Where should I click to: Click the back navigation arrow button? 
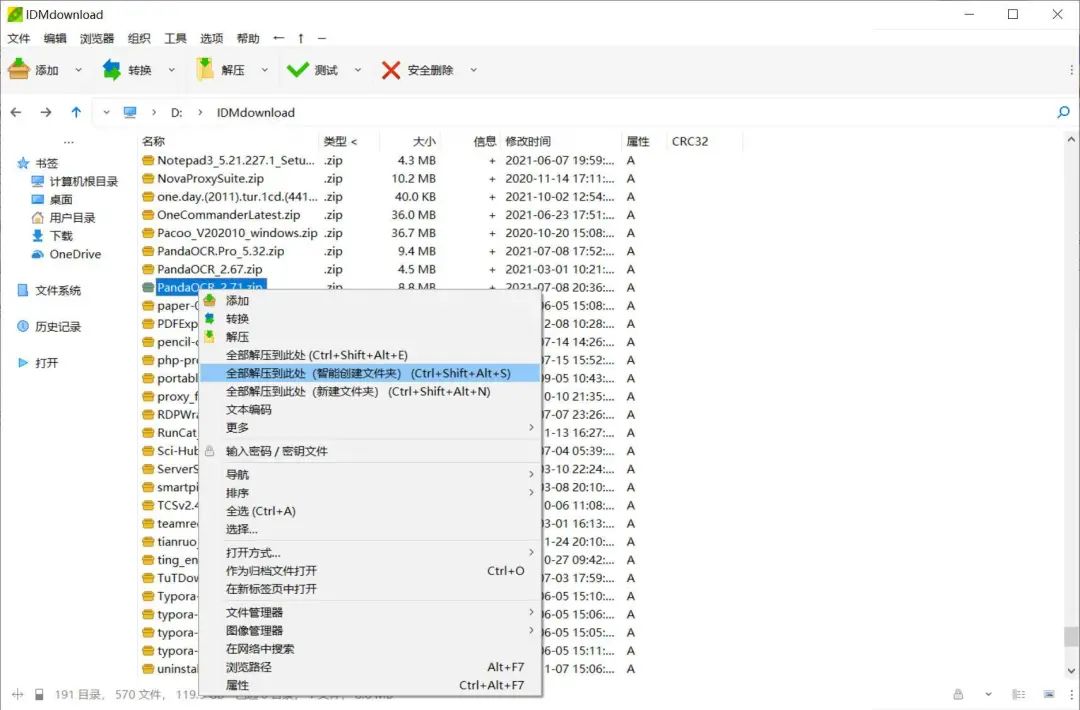click(15, 113)
